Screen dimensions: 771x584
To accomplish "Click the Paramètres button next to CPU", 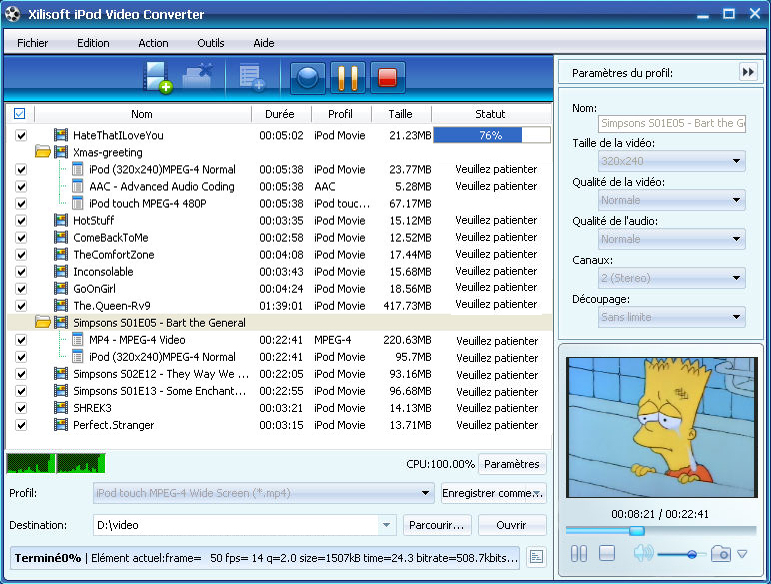I will (512, 464).
